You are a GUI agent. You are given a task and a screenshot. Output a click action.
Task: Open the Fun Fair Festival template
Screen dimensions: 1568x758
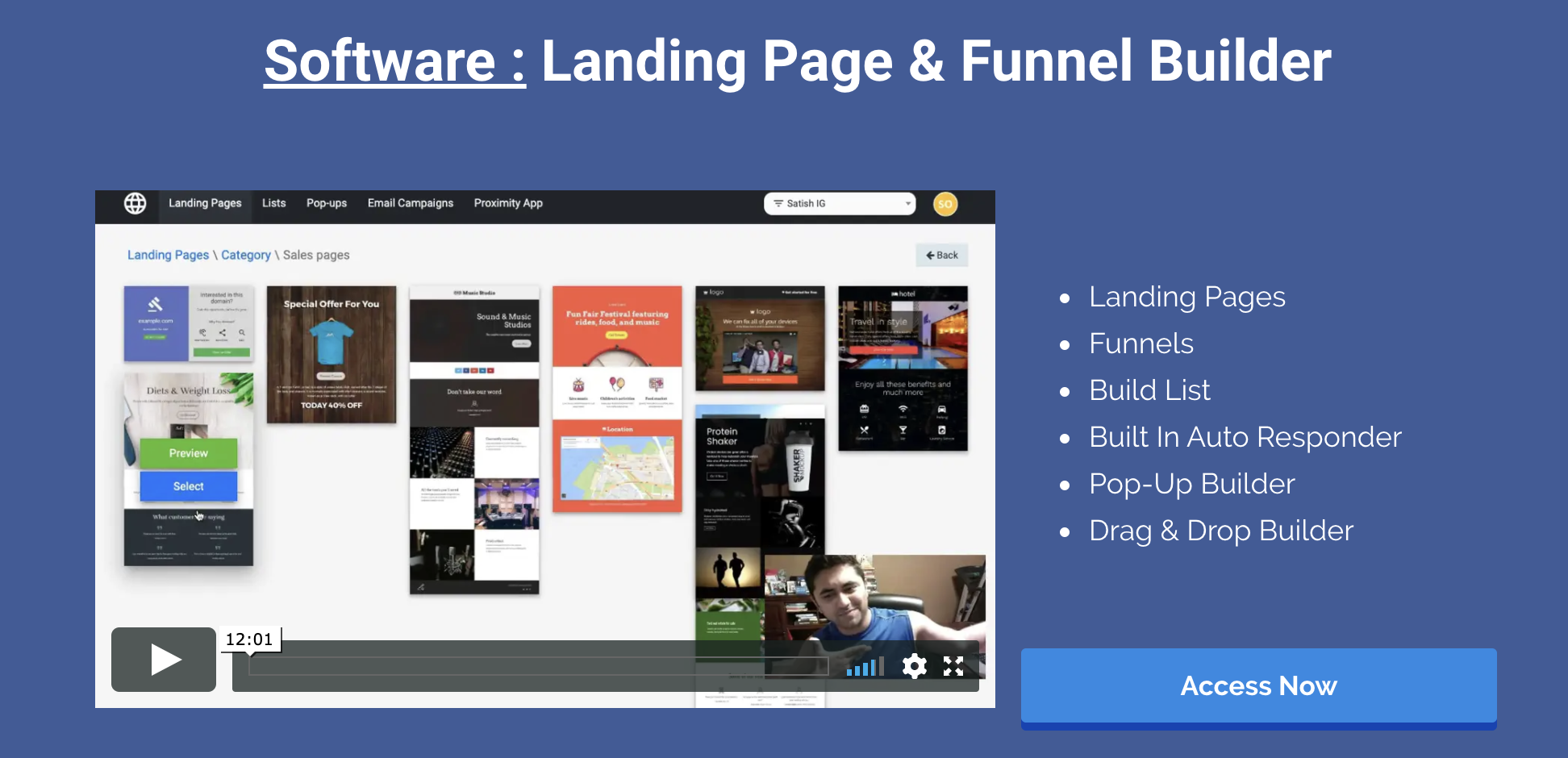coord(617,399)
